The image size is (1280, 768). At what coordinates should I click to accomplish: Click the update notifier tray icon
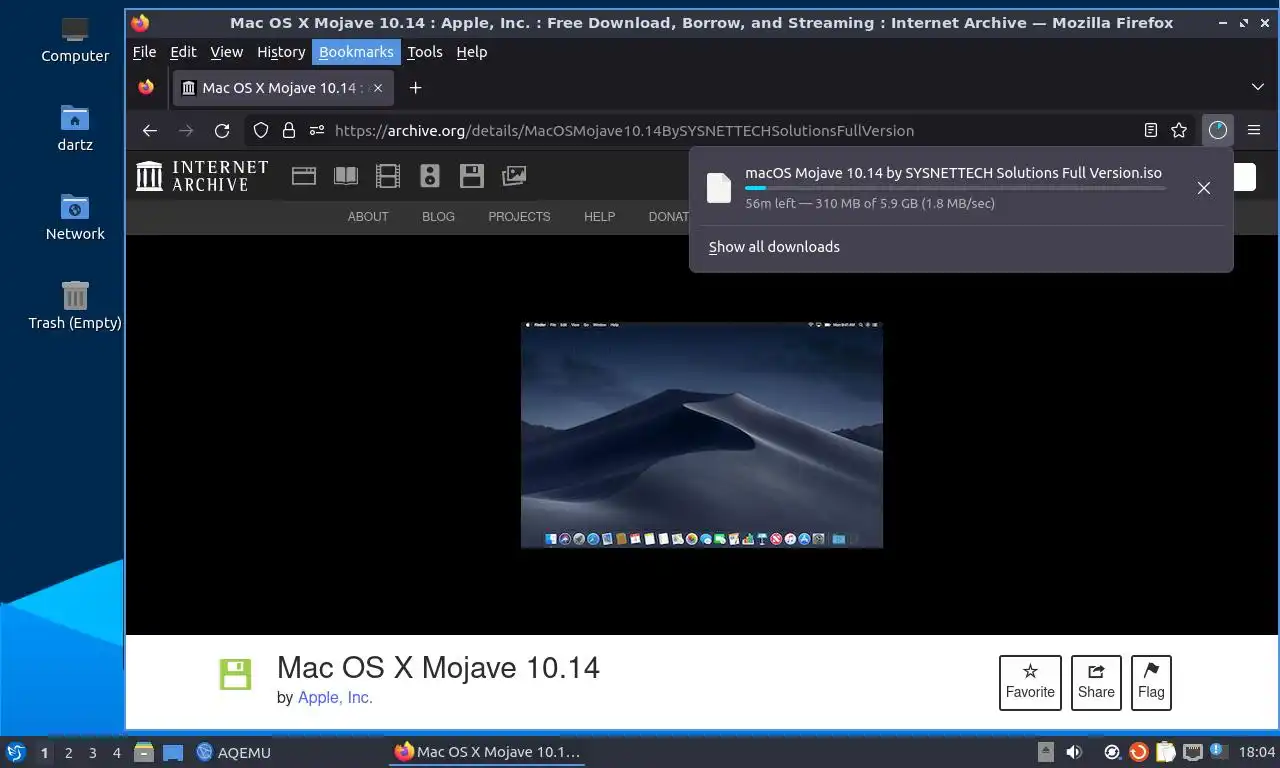(1138, 752)
